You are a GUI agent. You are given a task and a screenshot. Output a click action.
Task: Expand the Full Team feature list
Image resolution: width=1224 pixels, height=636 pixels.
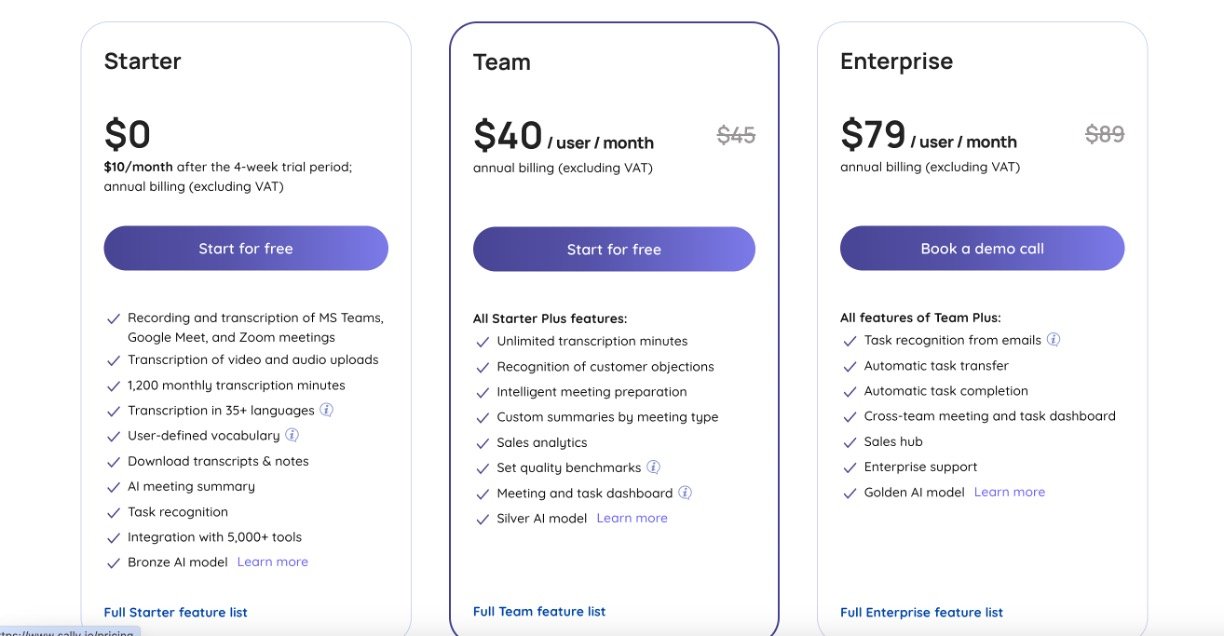pos(539,611)
